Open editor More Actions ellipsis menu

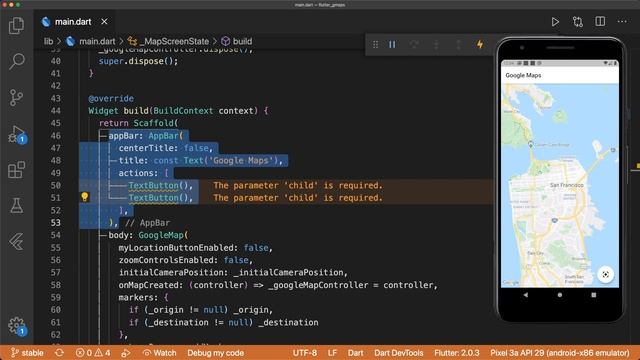(622, 22)
